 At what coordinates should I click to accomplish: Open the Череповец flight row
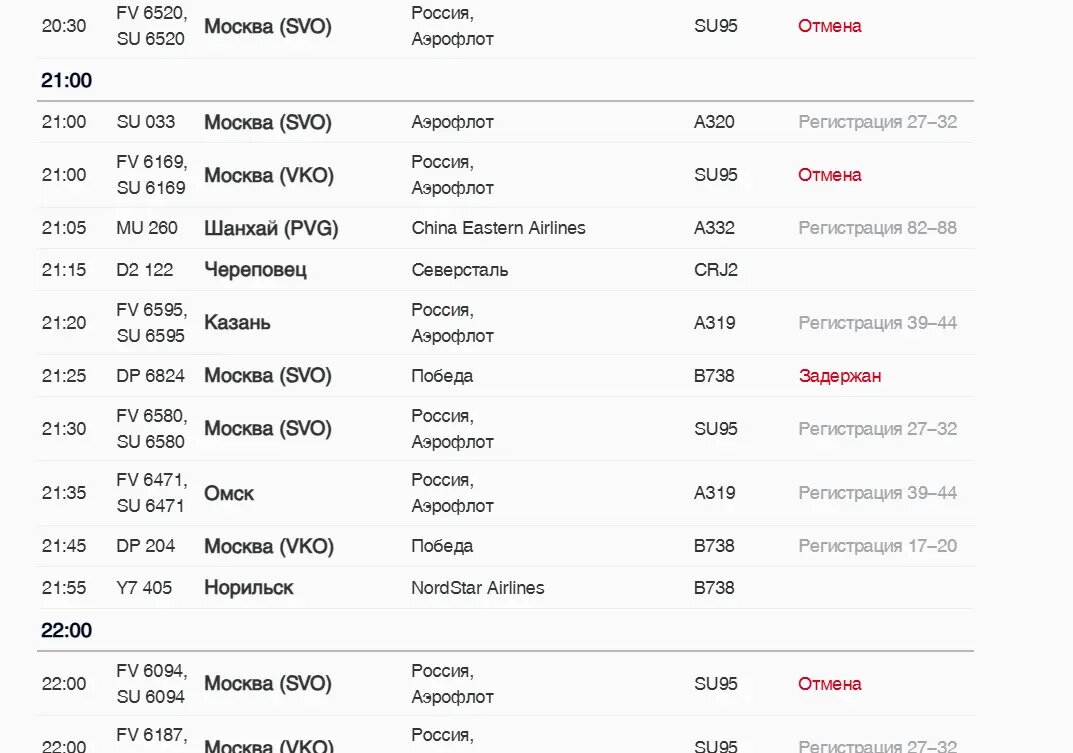(506, 270)
